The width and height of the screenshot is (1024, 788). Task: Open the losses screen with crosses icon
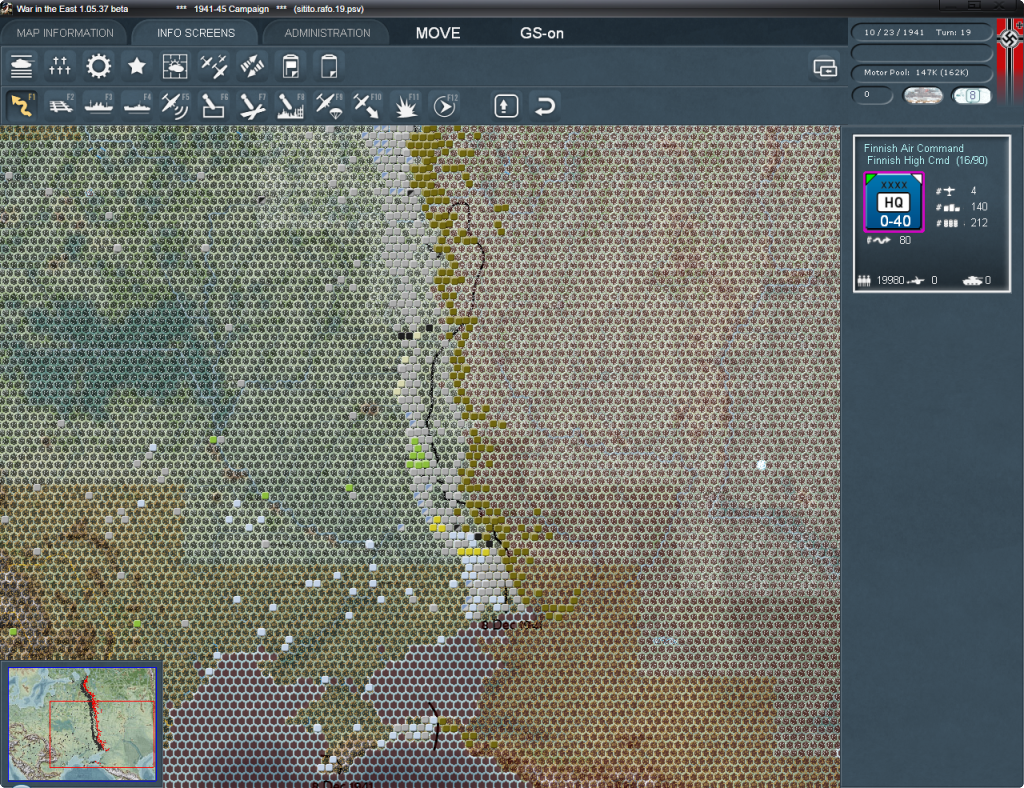(x=60, y=67)
